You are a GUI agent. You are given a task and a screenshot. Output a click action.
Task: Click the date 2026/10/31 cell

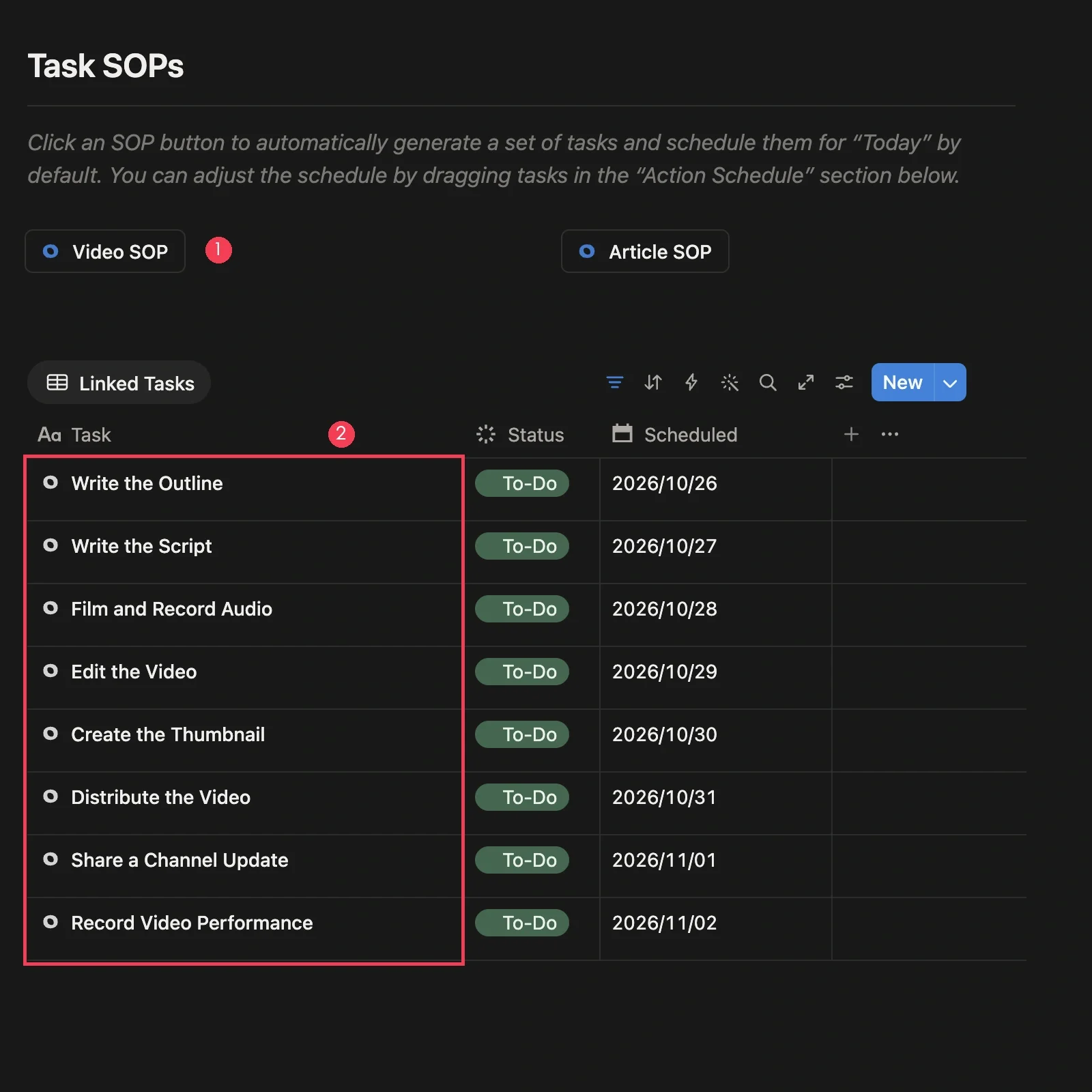point(716,803)
